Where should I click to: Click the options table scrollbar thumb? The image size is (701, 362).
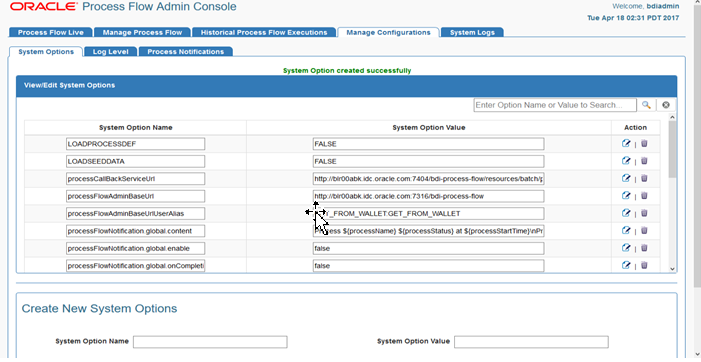(x=672, y=149)
